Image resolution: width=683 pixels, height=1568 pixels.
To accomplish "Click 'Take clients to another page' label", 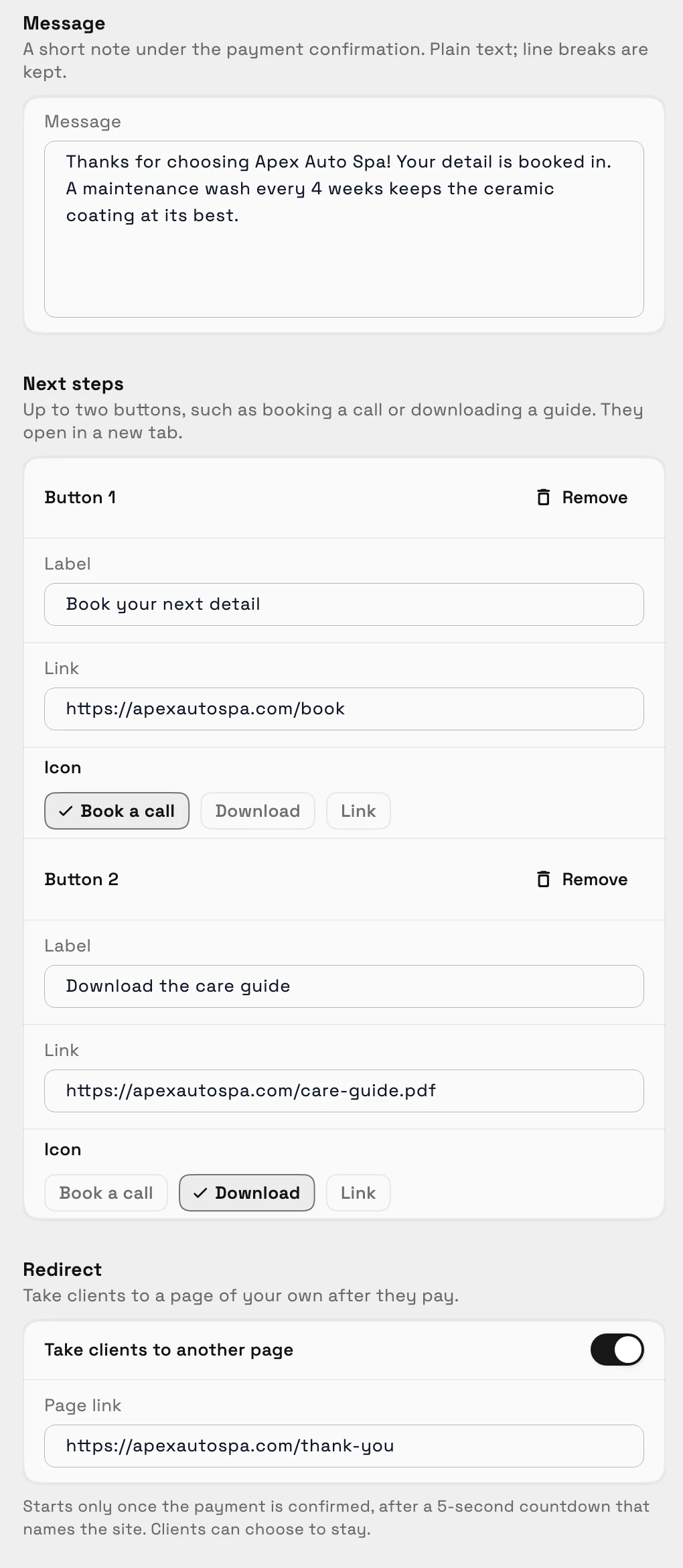I will 169,1350.
